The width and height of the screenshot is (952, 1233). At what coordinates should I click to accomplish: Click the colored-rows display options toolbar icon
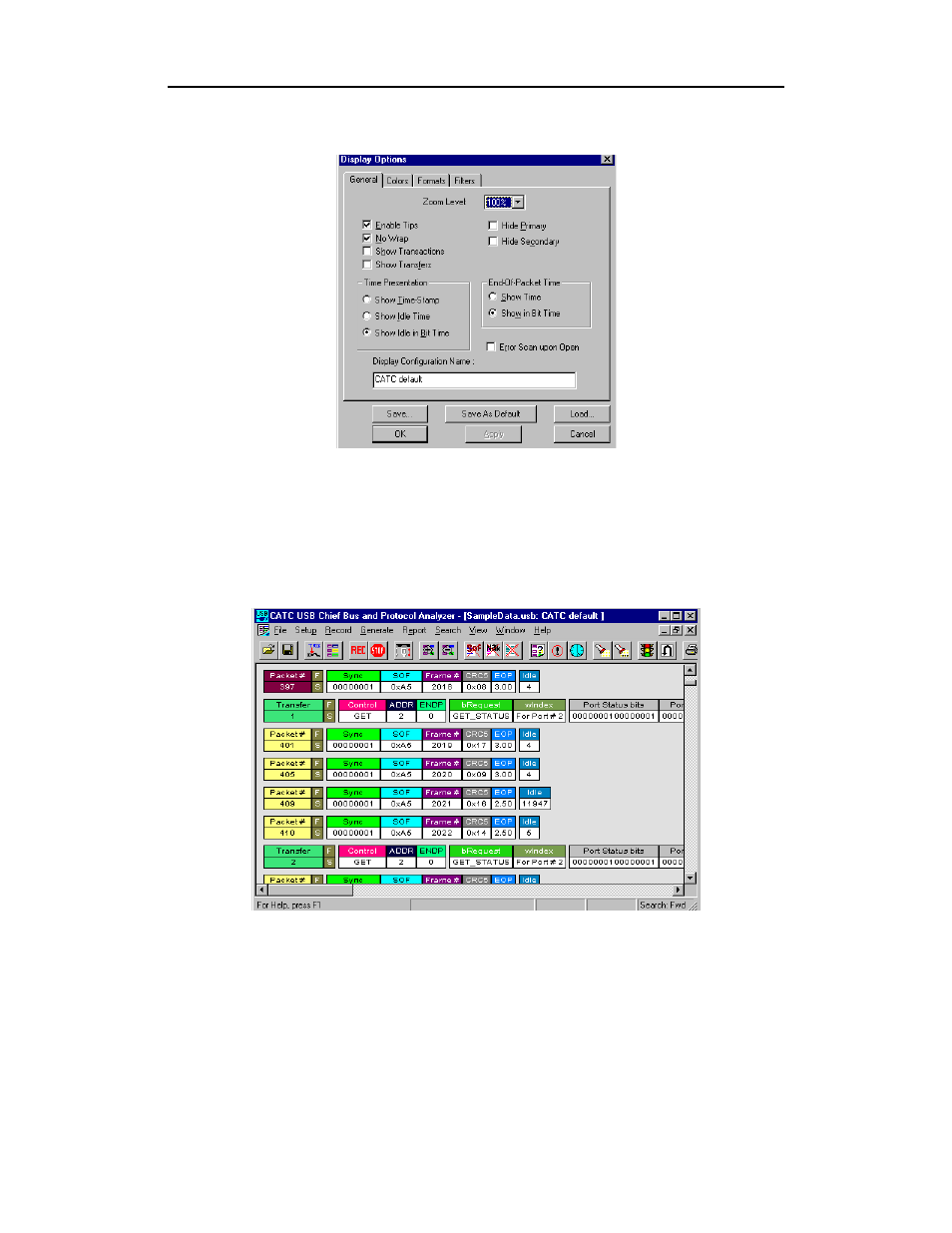(332, 650)
